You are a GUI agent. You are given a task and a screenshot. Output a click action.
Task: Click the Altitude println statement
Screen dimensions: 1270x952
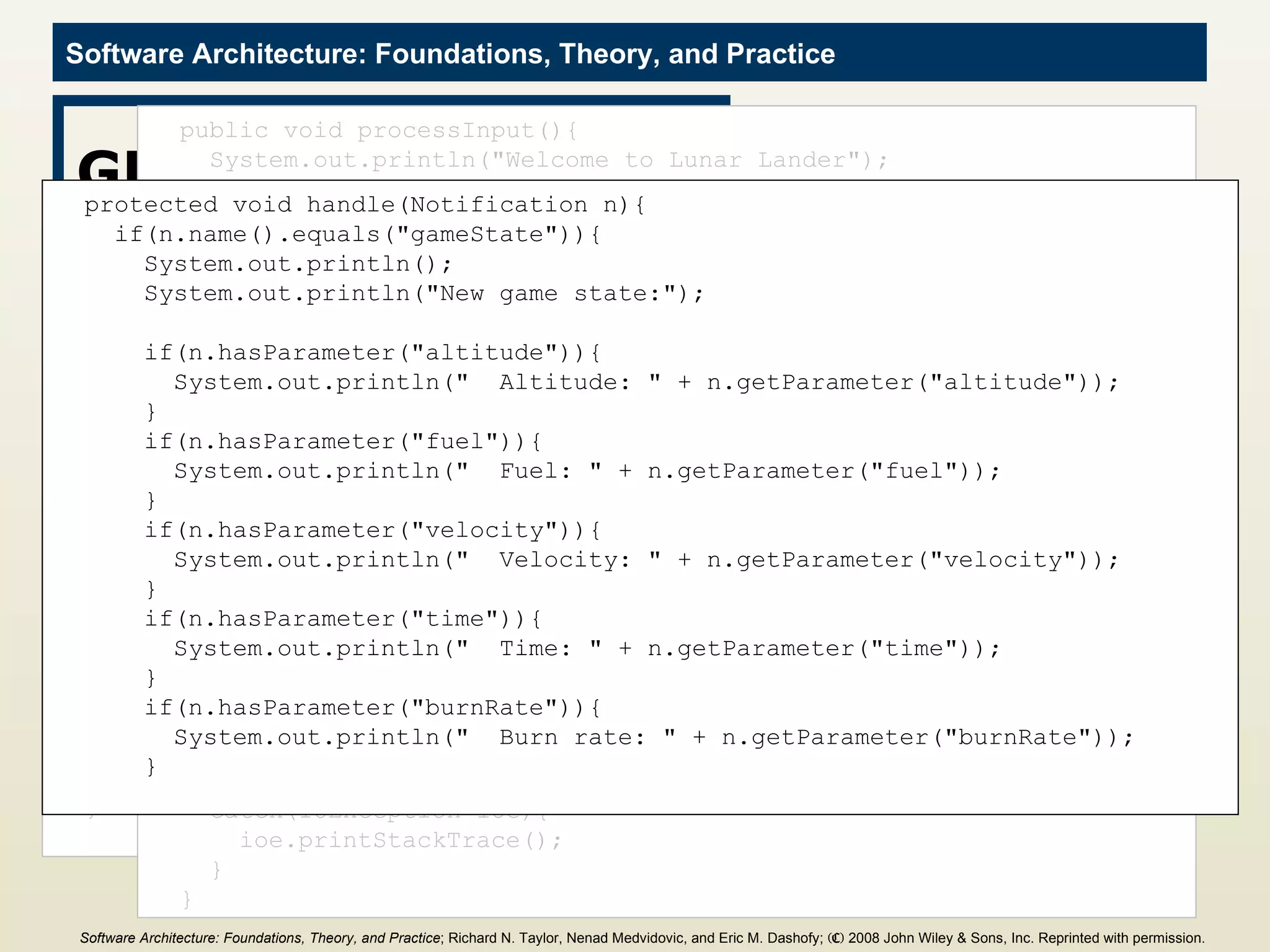(646, 382)
